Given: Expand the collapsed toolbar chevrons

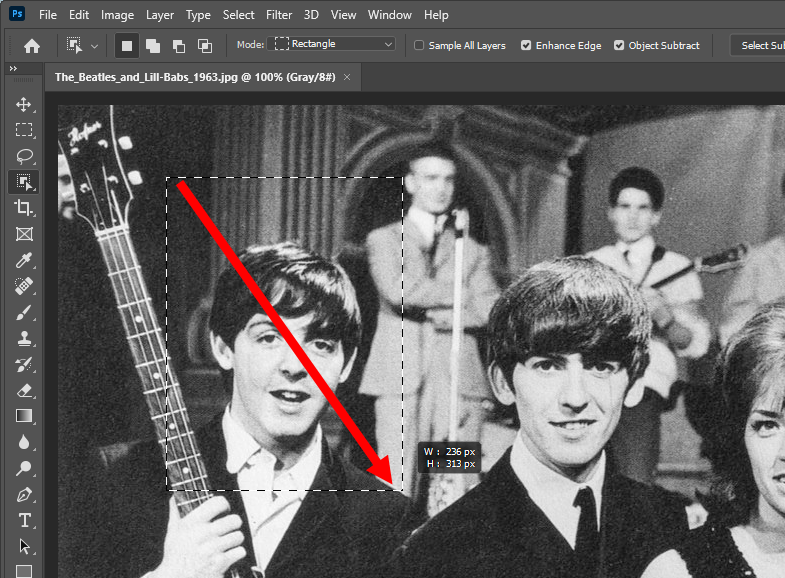Looking at the screenshot, I should 13,69.
